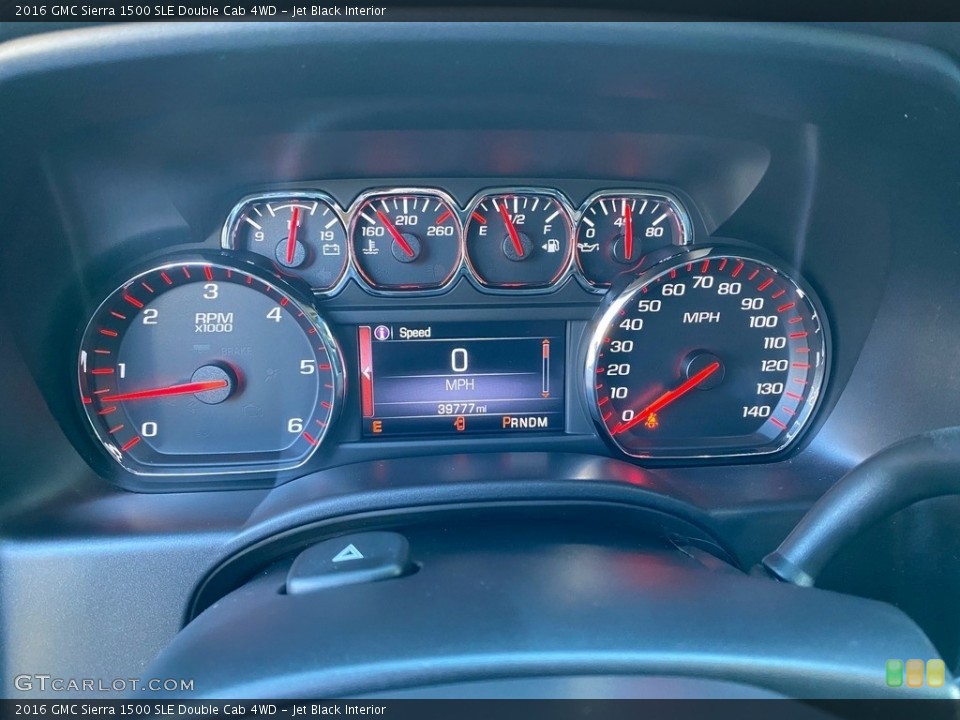960x720 pixels.
Task: Click the top caption with vehicle title
Action: click(200, 10)
